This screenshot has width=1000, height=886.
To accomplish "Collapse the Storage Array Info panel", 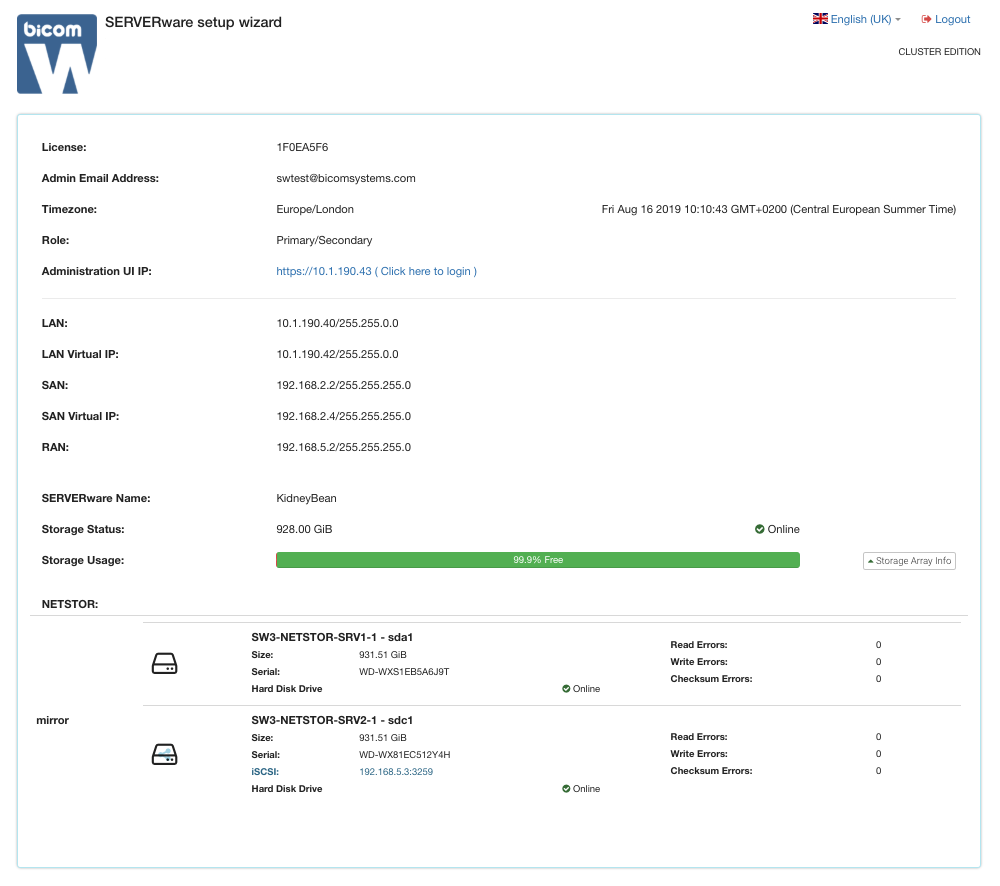I will point(909,561).
